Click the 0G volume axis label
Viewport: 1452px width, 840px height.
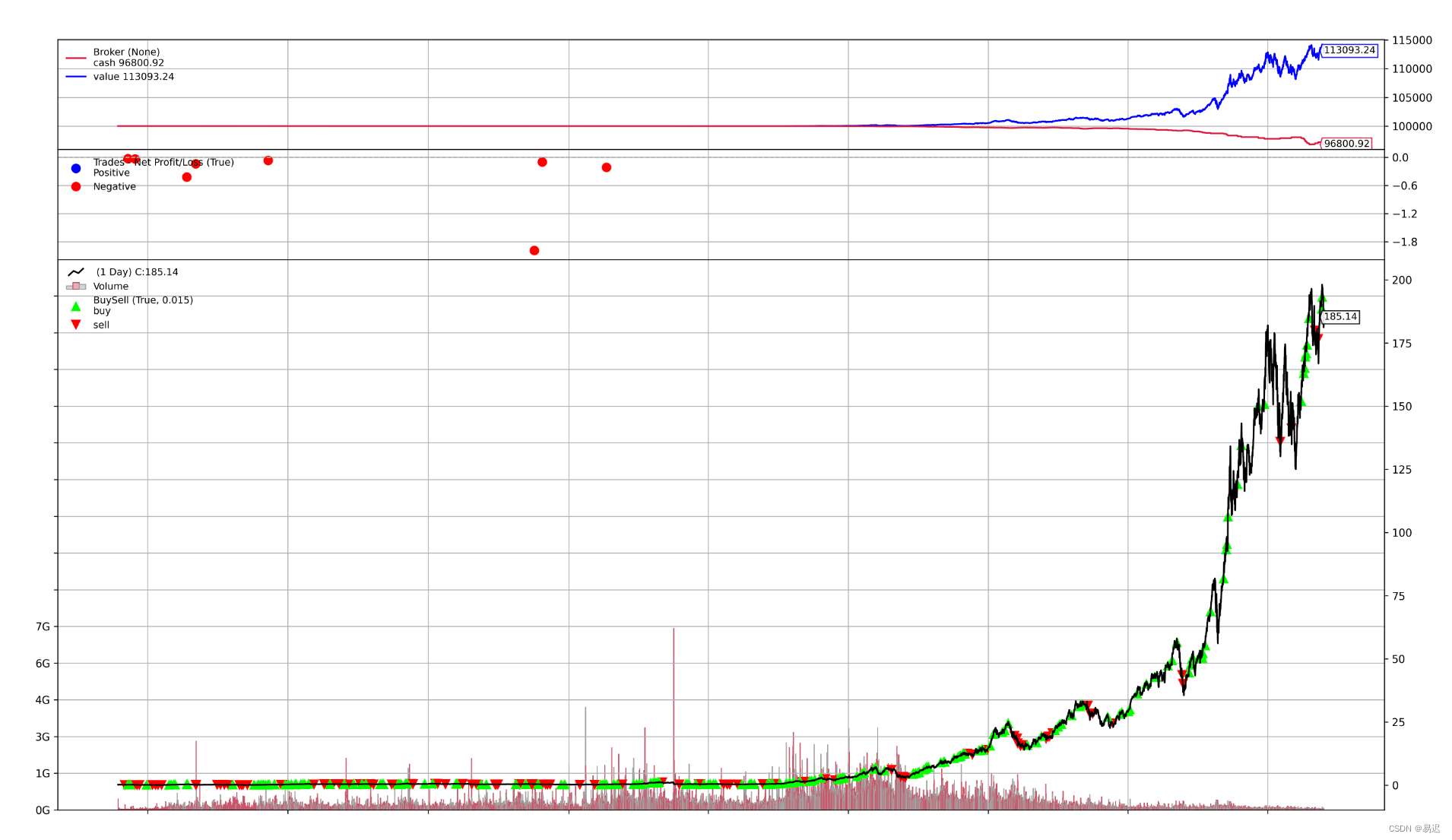[43, 811]
